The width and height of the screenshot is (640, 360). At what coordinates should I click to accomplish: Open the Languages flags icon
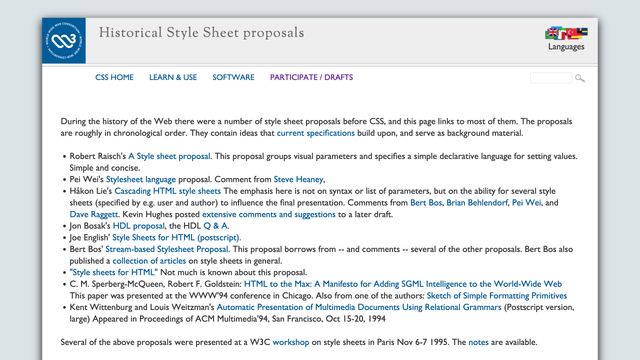(x=566, y=33)
